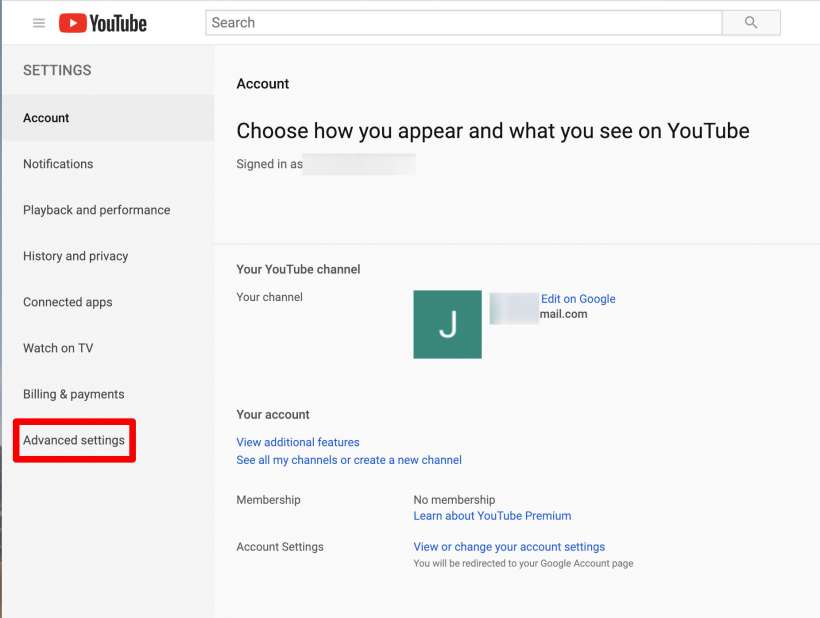Viewport: 820px width, 618px height.
Task: Click the No membership text
Action: click(x=454, y=500)
